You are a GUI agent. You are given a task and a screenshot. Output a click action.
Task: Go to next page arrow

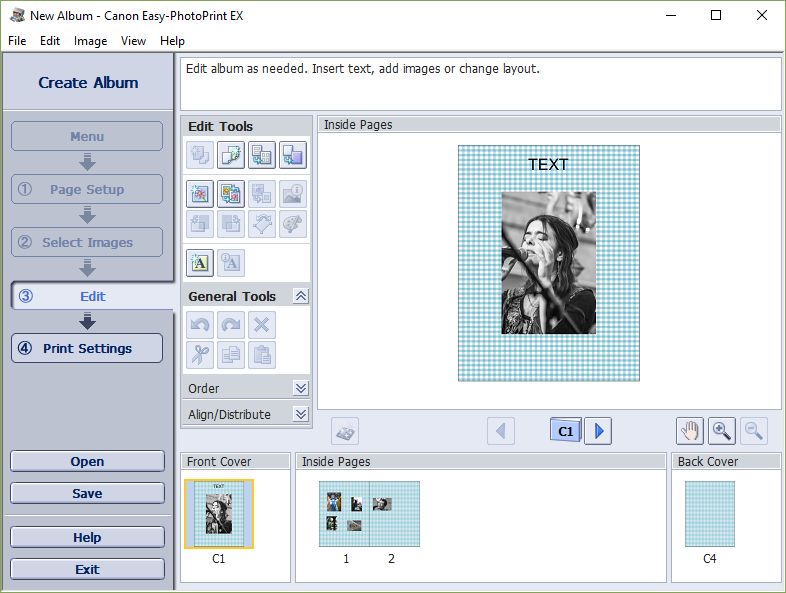(598, 431)
